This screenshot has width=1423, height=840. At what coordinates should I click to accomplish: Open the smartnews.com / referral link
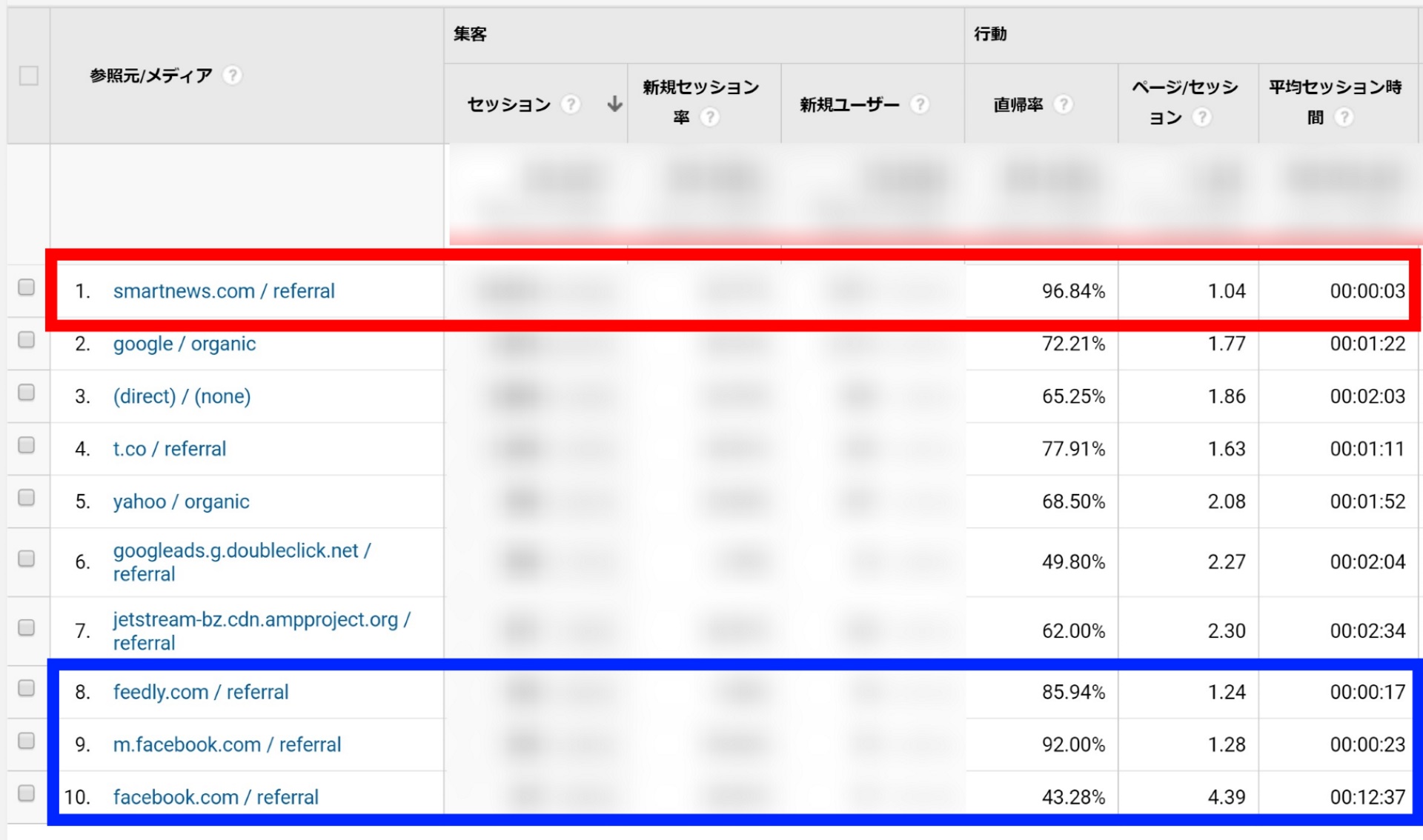point(224,291)
